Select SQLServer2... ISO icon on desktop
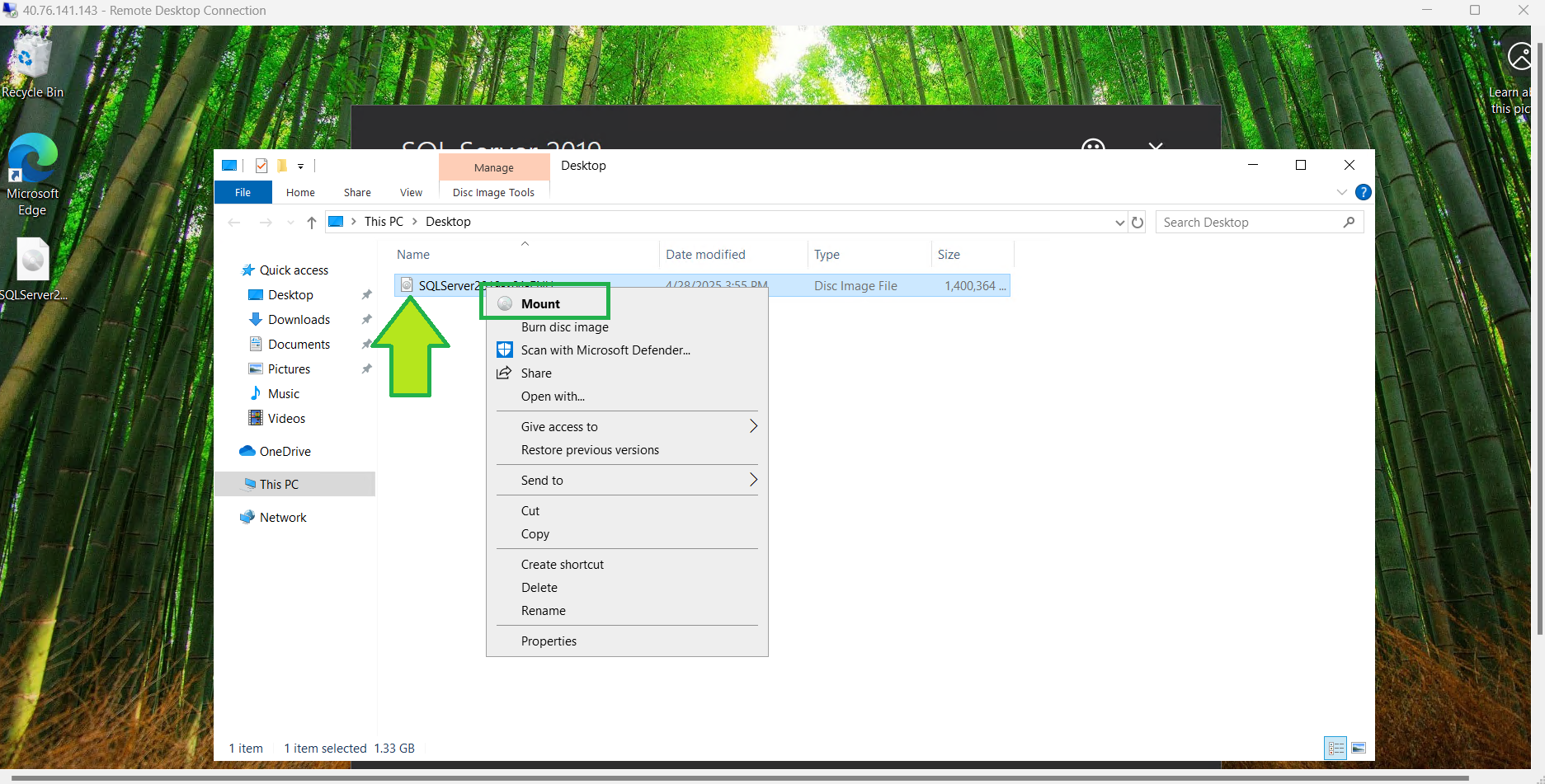 [33, 270]
